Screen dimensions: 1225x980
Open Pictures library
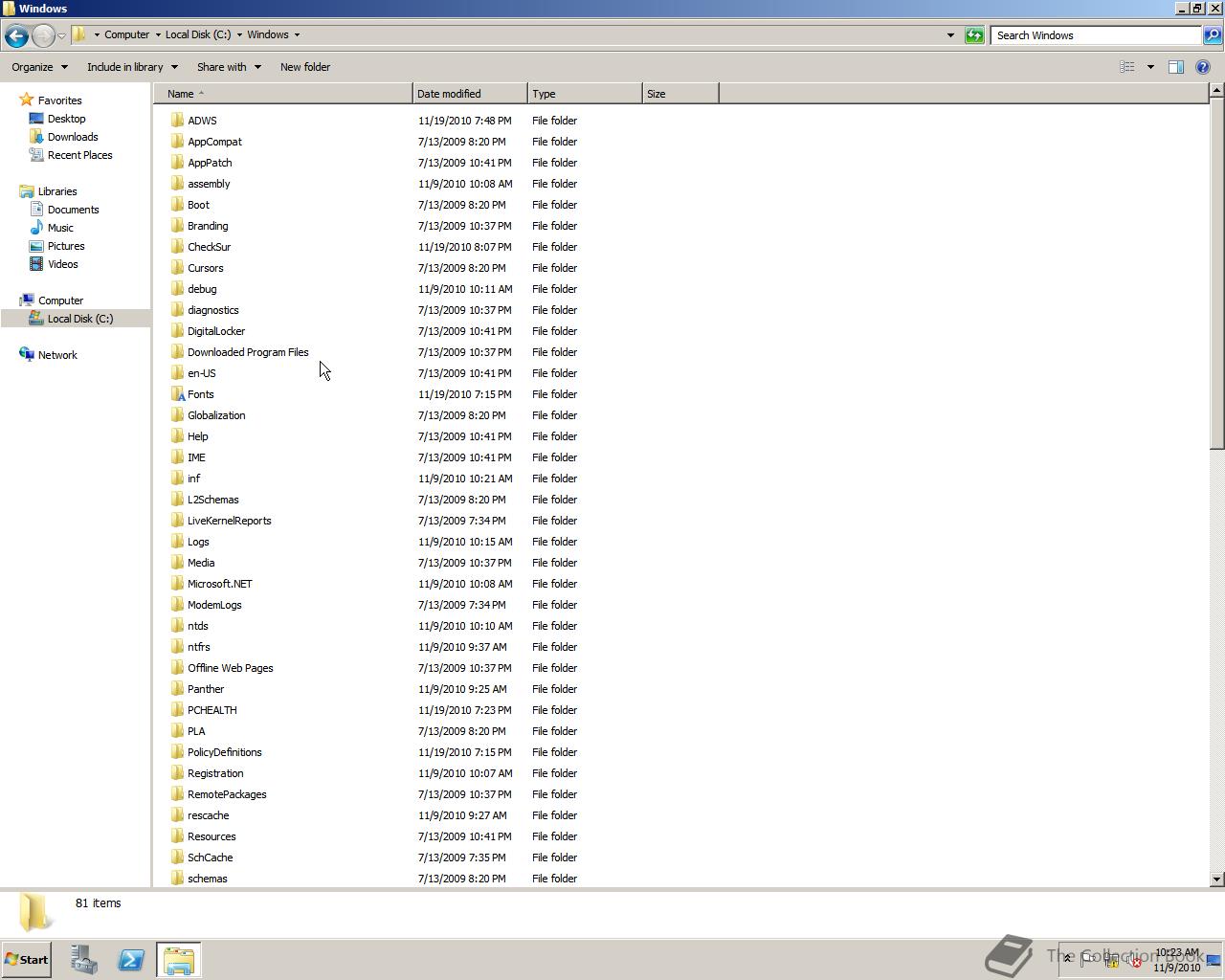[66, 246]
